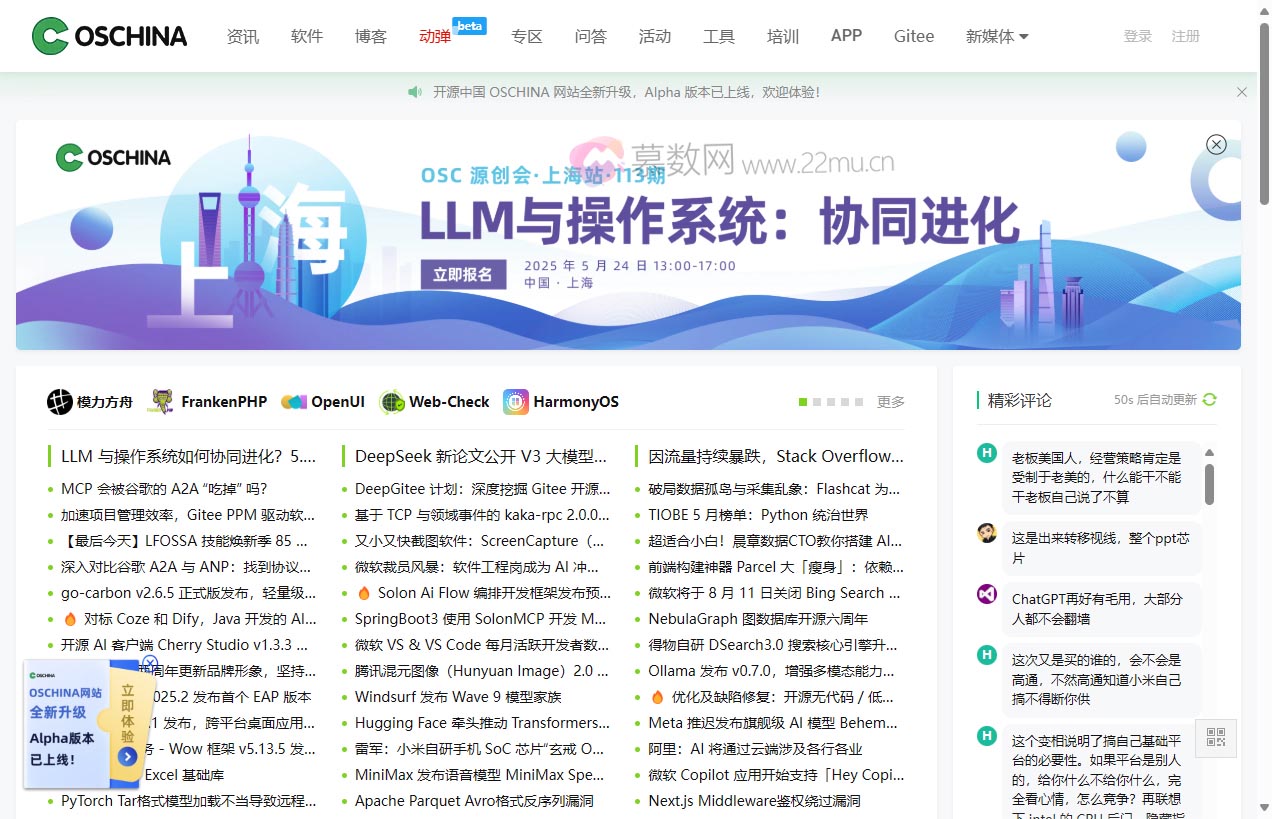The image size is (1272, 819).
Task: Open the 模力方舟 project icon
Action: 60,402
